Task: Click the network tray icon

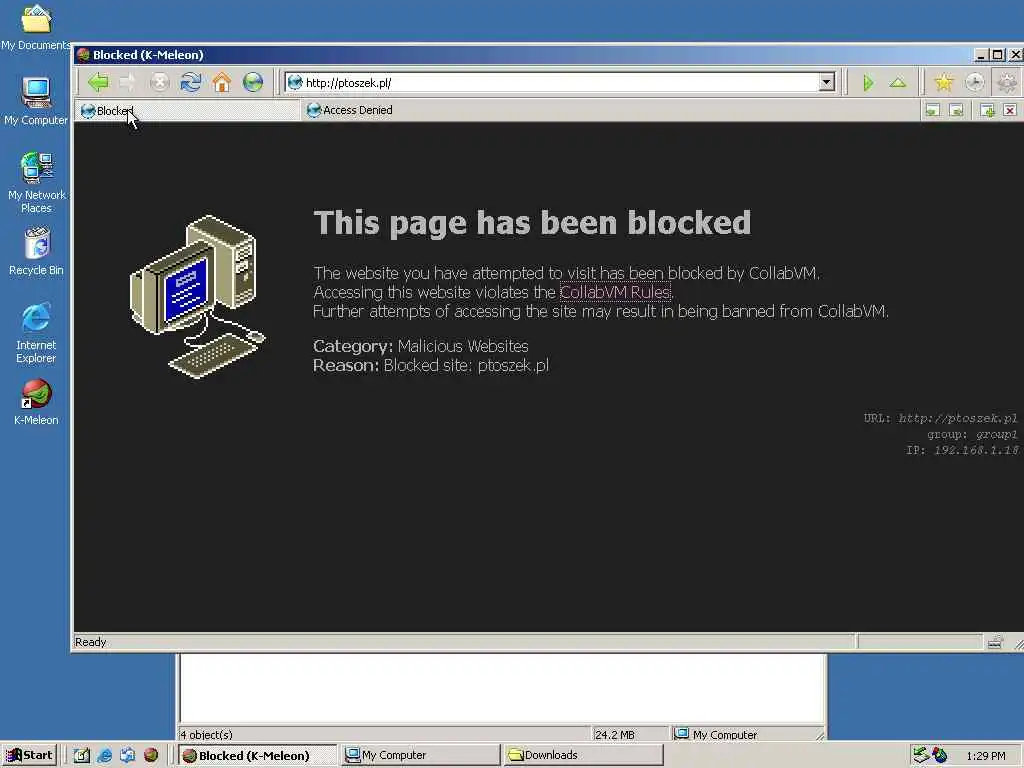Action: [921, 755]
